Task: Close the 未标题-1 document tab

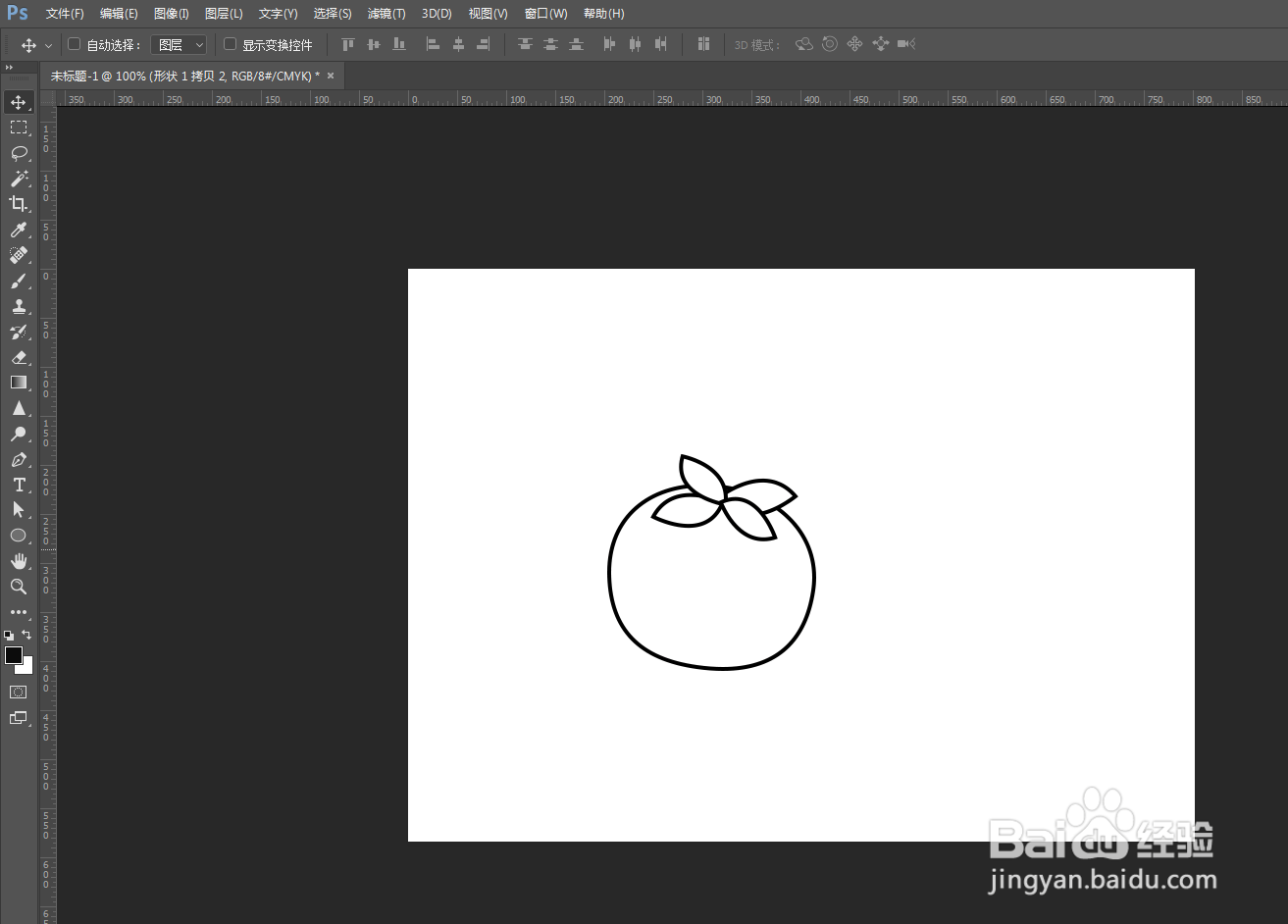Action: click(x=331, y=76)
